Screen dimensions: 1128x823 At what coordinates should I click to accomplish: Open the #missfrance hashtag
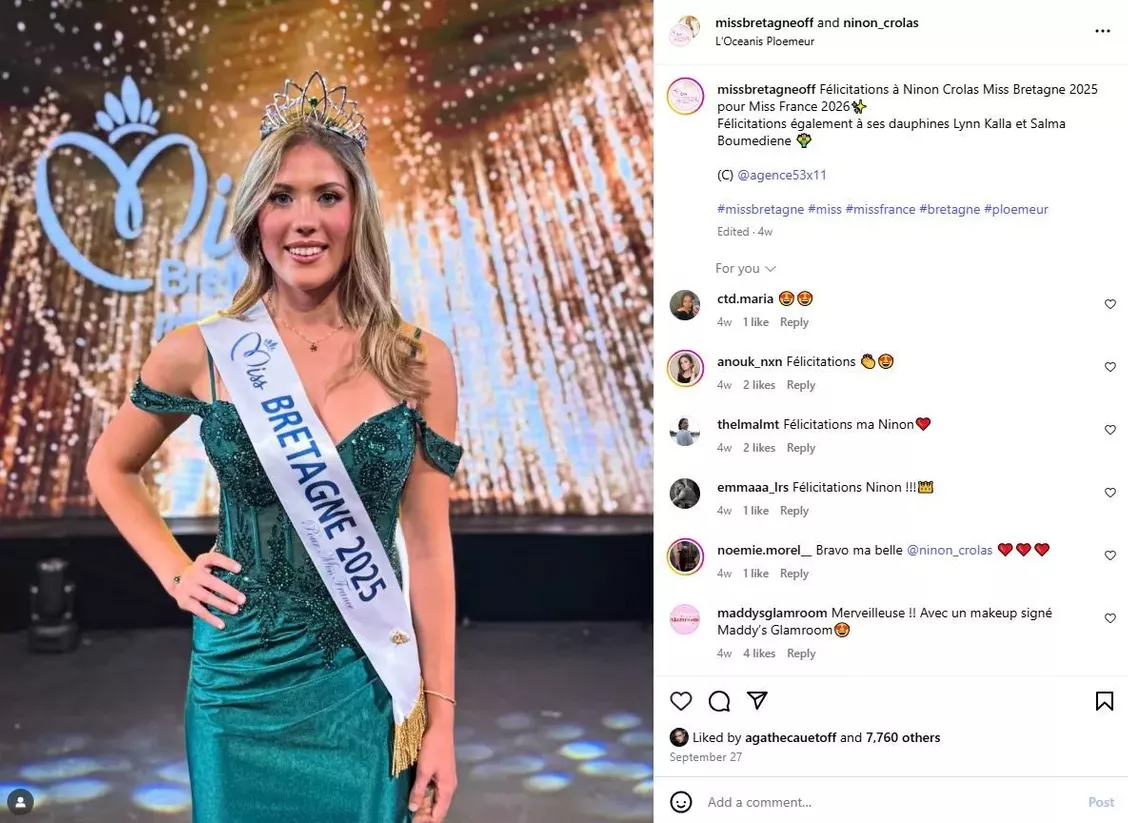[x=880, y=209]
